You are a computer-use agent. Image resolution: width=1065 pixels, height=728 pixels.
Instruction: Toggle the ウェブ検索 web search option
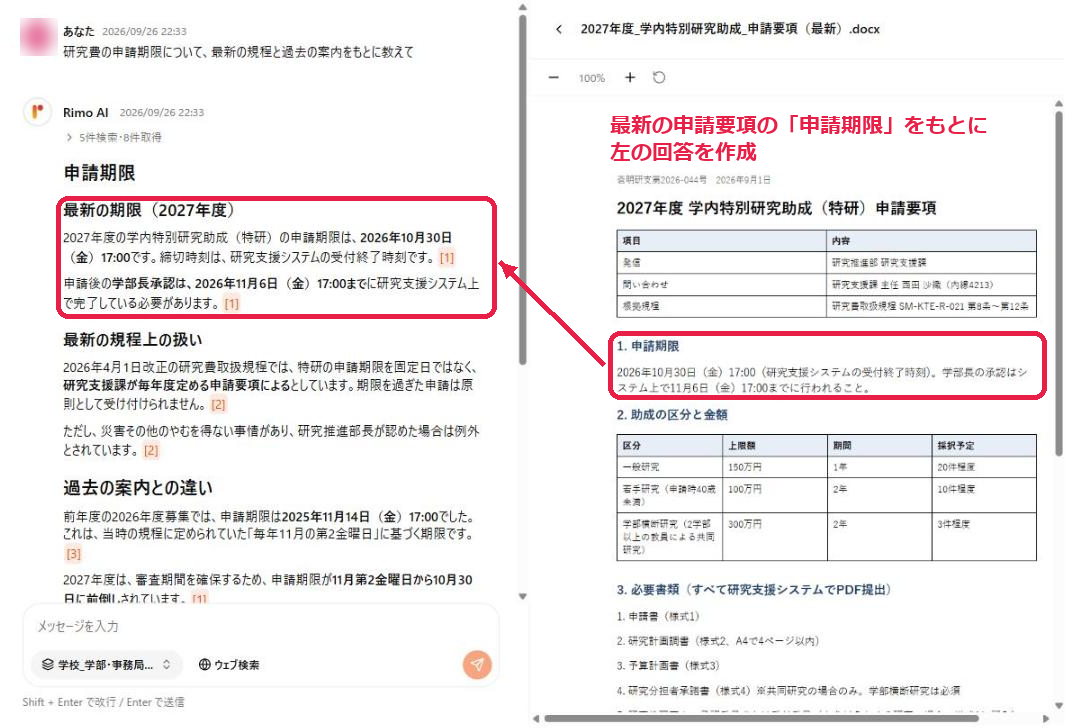click(229, 665)
